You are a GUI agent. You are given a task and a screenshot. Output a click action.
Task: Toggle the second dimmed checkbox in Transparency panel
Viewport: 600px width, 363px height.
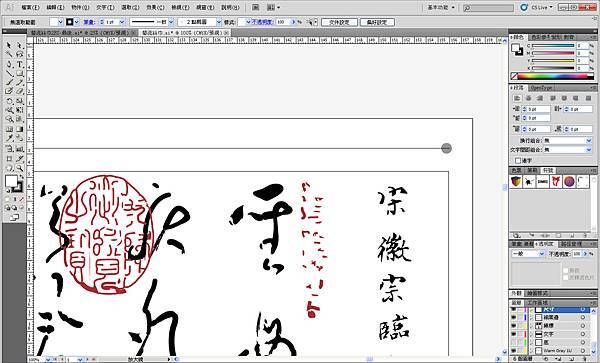pos(566,277)
